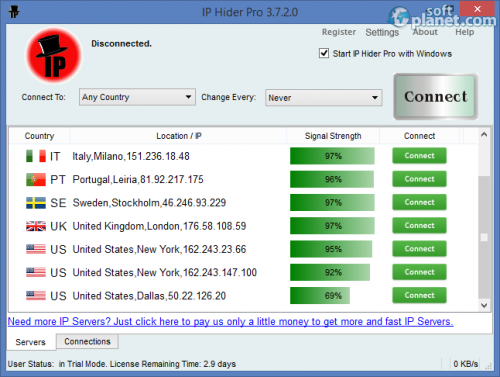Click the title bar hat app icon
The image size is (500, 377).
[x=14, y=12]
